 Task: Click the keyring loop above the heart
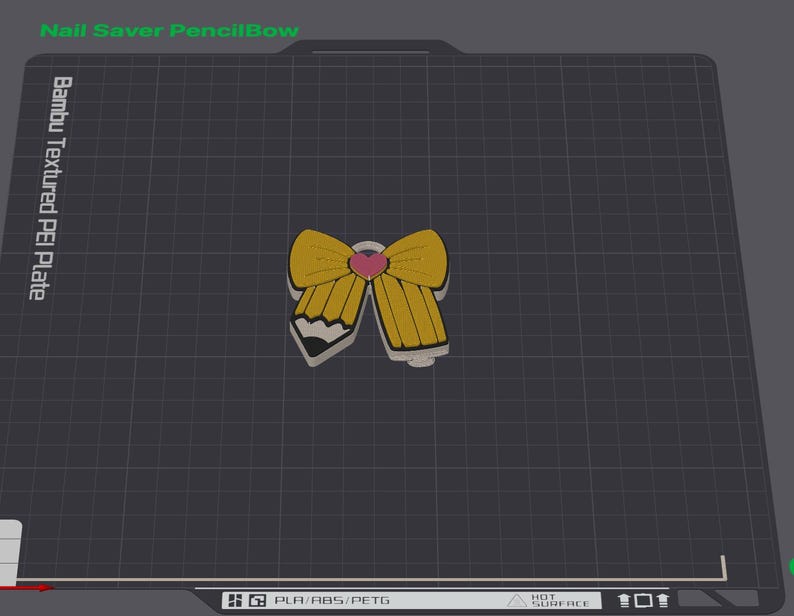pyautogui.click(x=368, y=246)
